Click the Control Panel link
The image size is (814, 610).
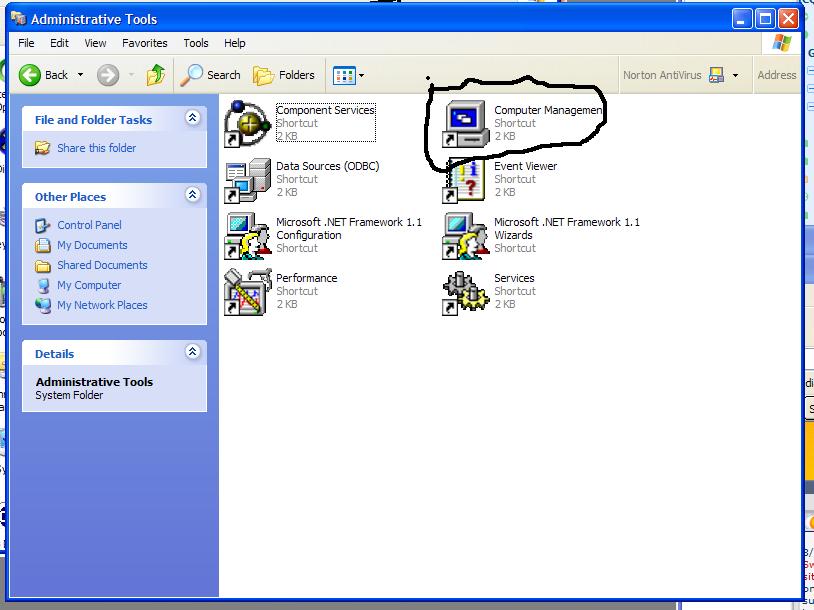tap(89, 225)
